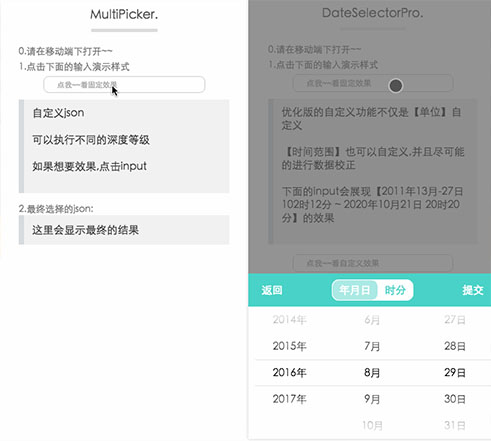Screen dimensions: 491x441
Task: Click the 如果想要效果,点击input text line
Action: coord(89,166)
